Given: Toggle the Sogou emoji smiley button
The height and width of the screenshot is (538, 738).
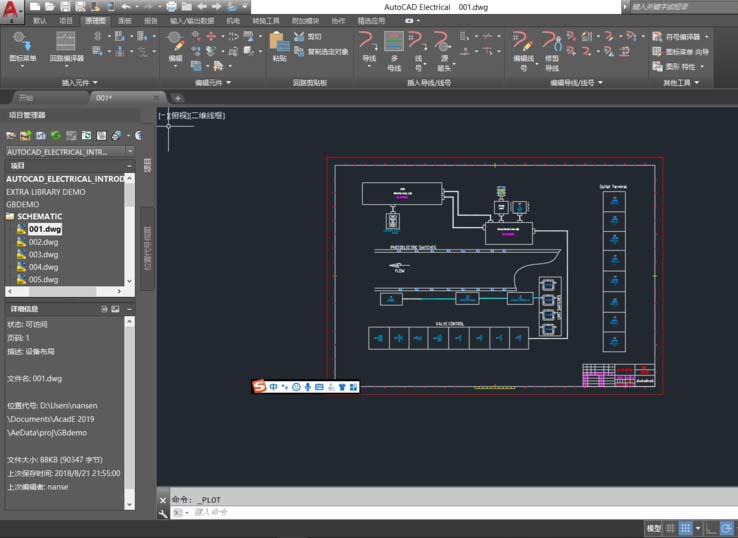Looking at the screenshot, I should pyautogui.click(x=296, y=387).
